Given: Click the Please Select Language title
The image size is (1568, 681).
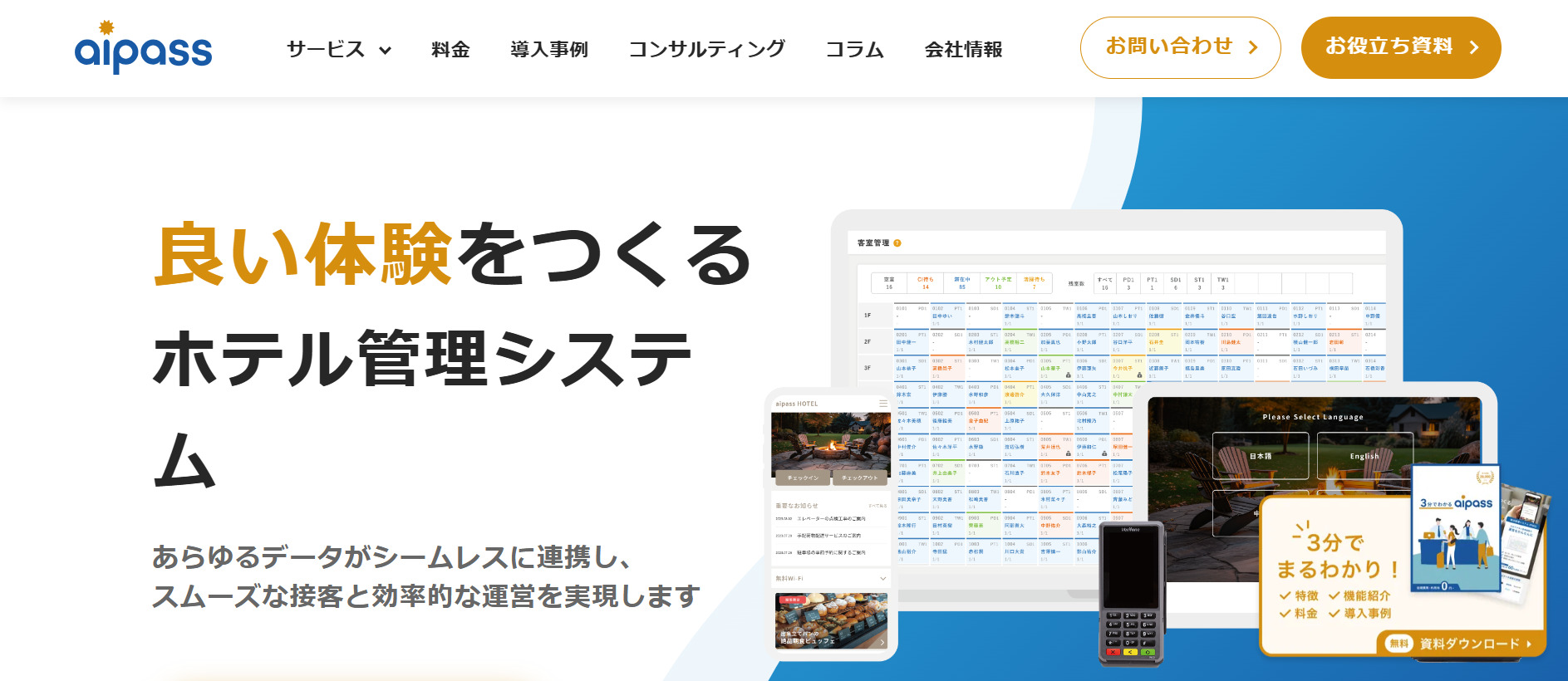Looking at the screenshot, I should [1313, 417].
